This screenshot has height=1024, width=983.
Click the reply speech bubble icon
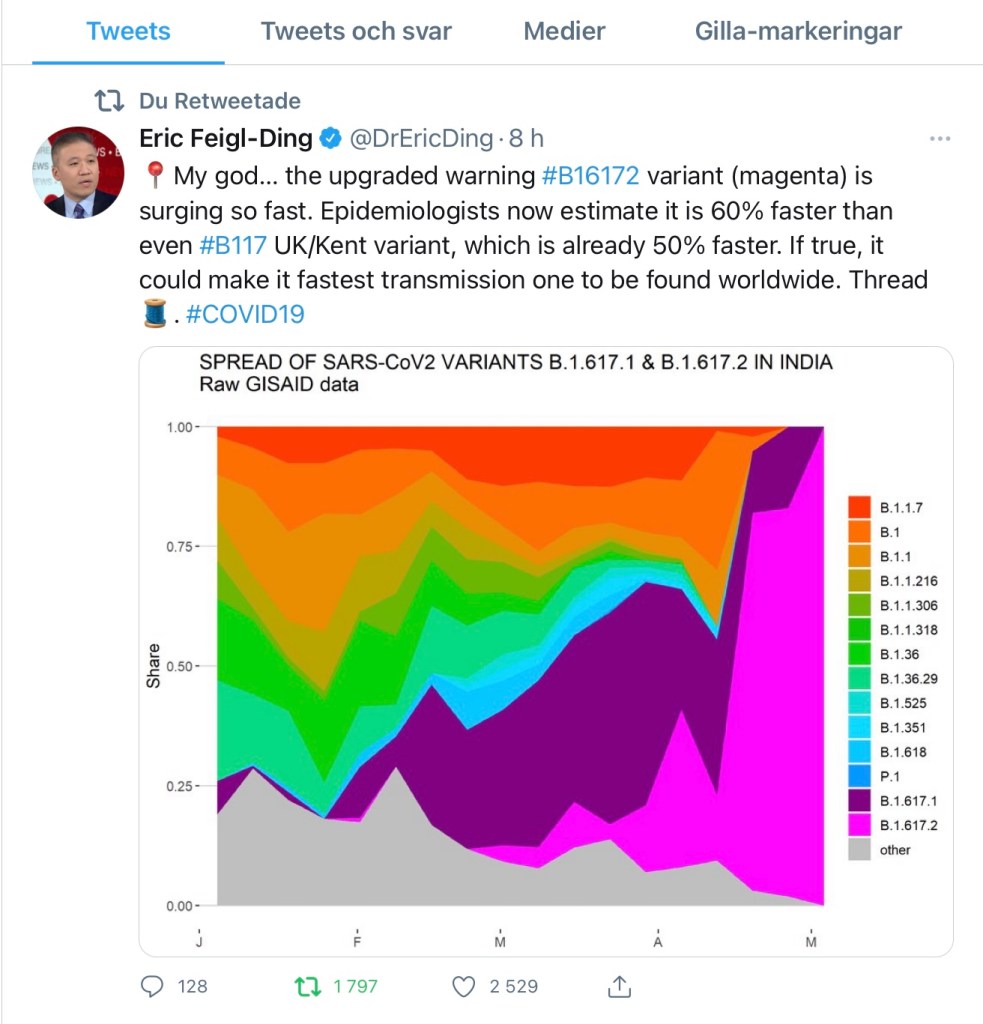click(152, 986)
